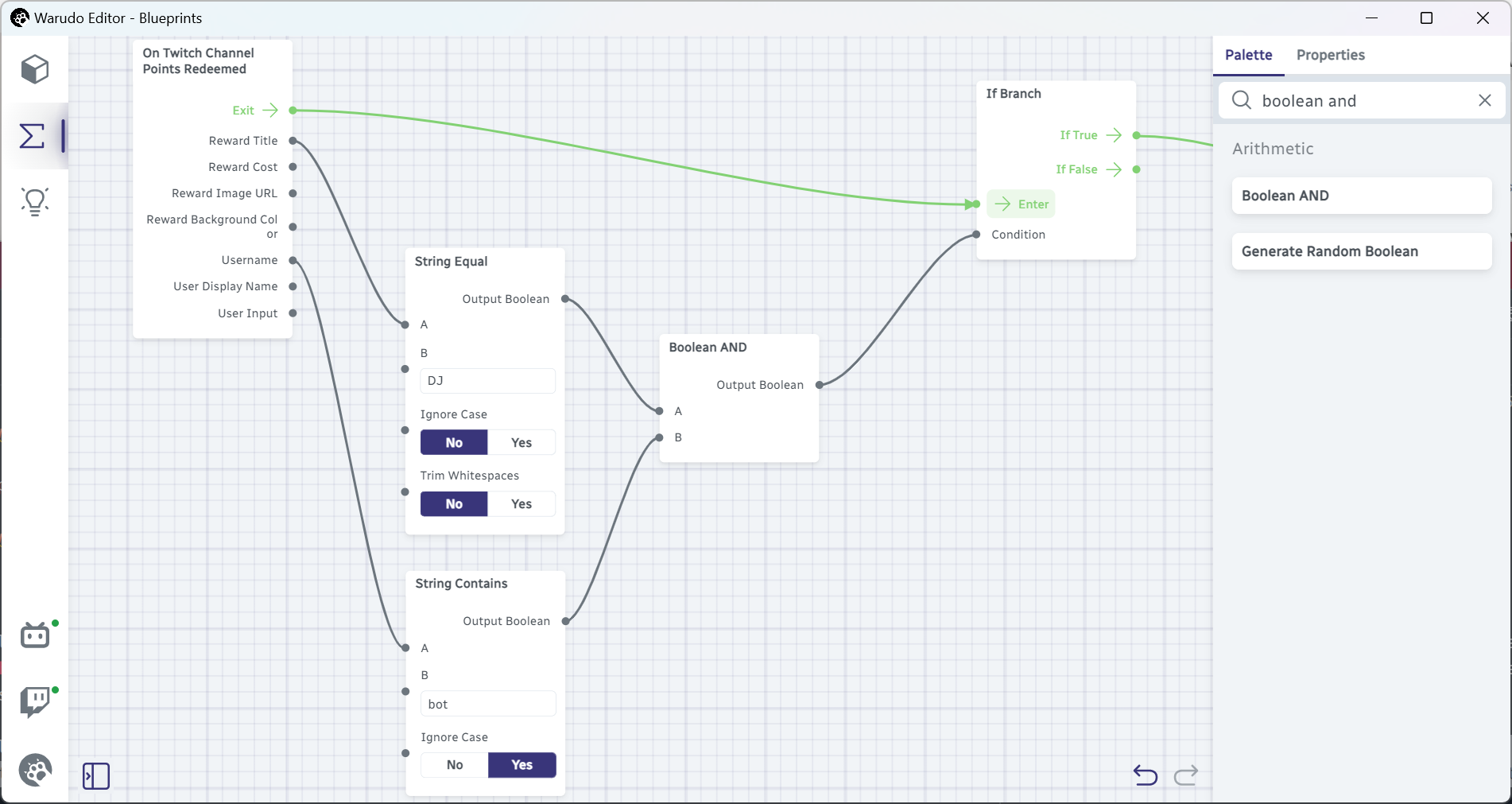Click the String Equal B field 'DJ'
Screen dimensions: 1512x804
(x=487, y=381)
